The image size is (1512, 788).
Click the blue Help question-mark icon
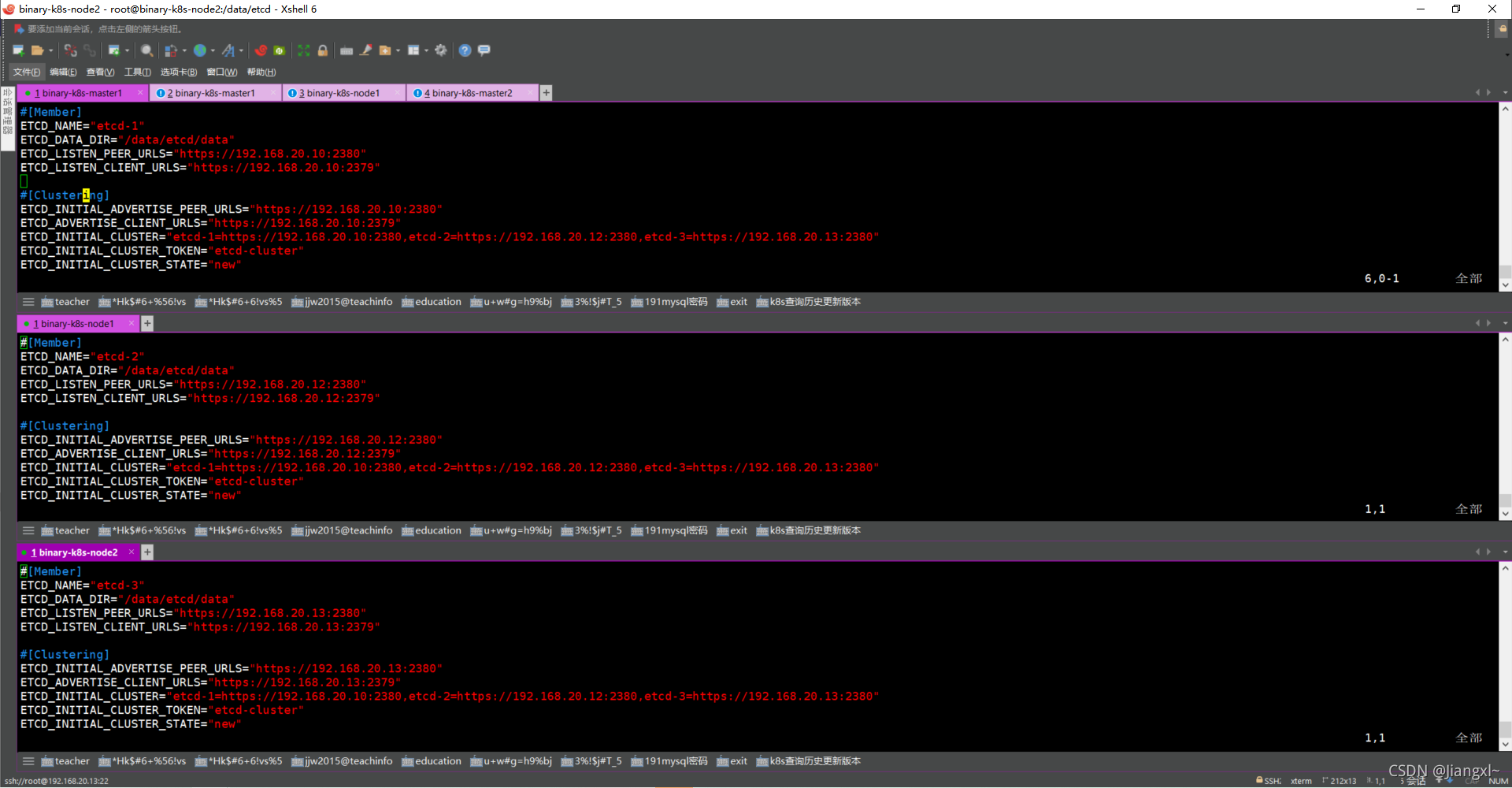pos(465,50)
